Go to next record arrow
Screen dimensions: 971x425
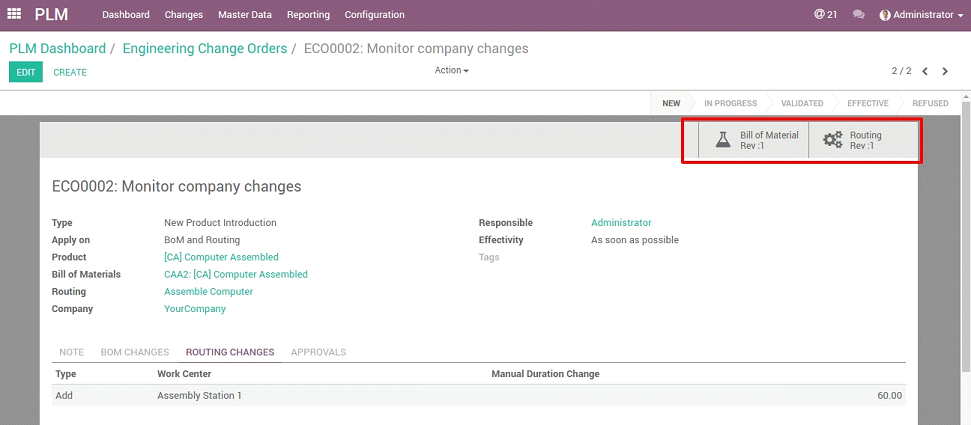click(946, 72)
